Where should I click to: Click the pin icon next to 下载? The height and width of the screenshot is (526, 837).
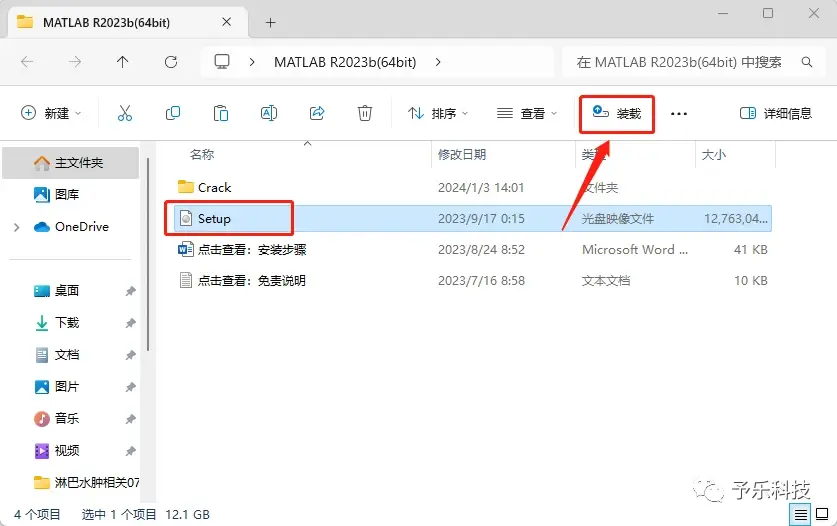point(130,323)
